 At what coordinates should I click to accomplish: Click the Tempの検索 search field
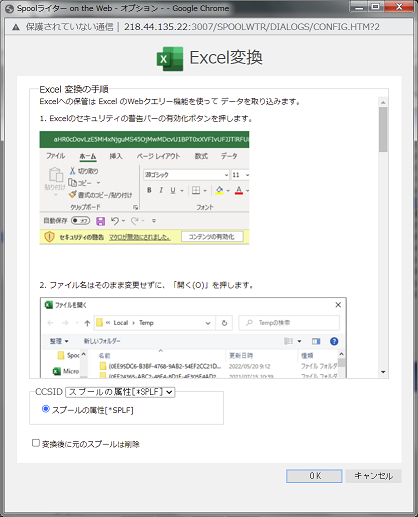click(x=289, y=323)
